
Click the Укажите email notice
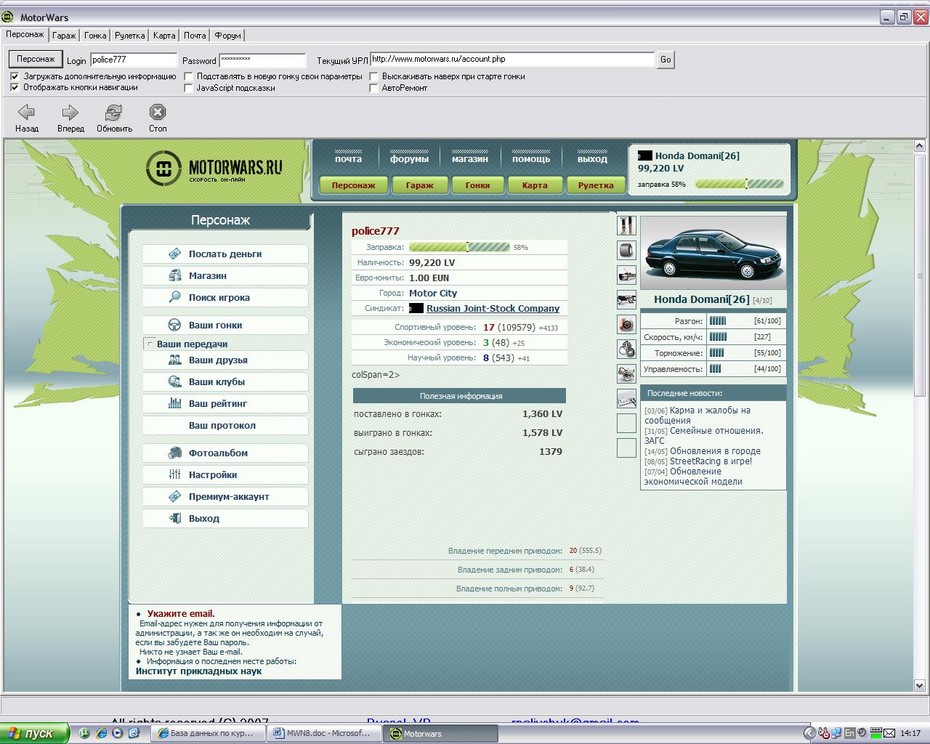pos(181,614)
